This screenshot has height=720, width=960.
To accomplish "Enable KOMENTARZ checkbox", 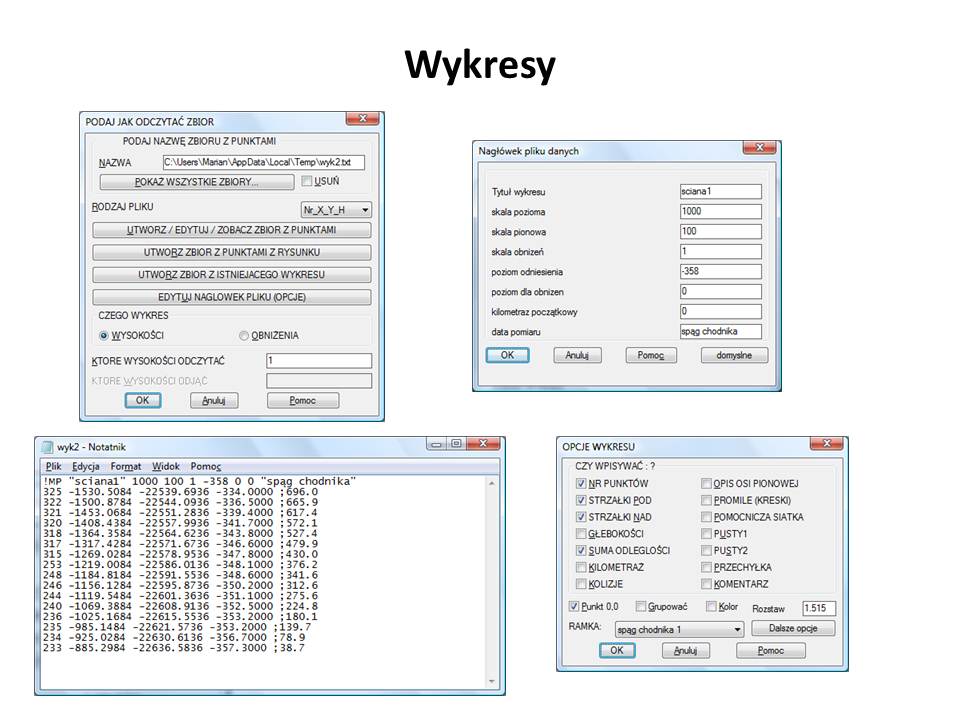I will click(x=706, y=584).
